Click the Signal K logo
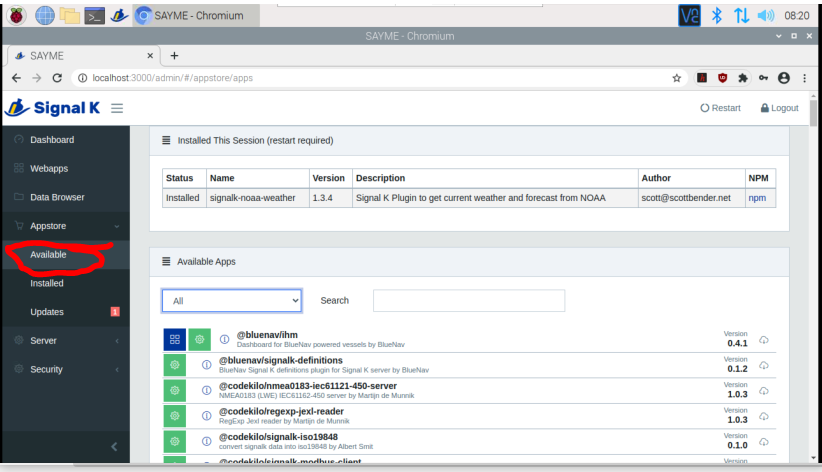 (x=53, y=108)
